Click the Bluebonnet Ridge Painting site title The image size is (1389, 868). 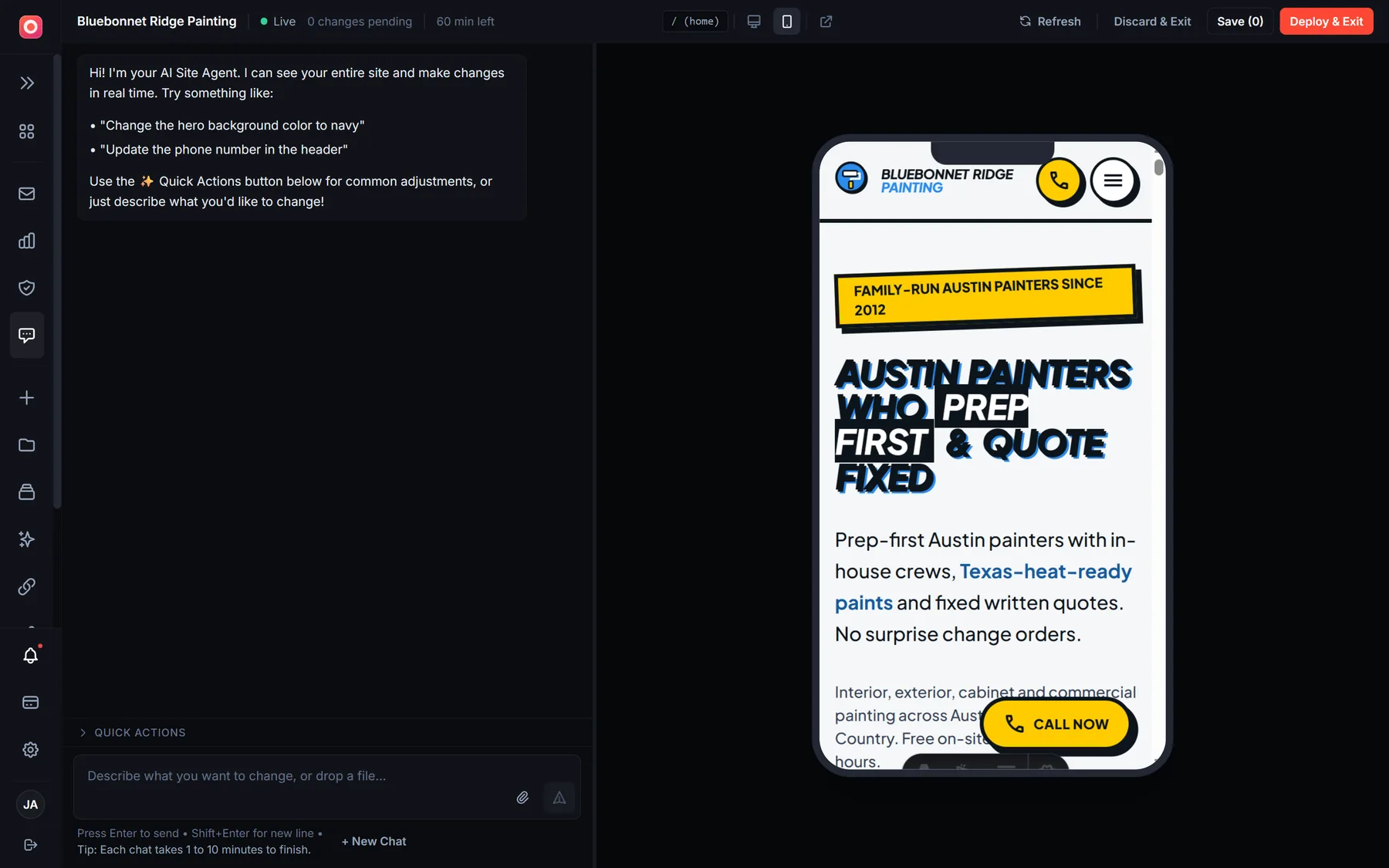pos(157,22)
